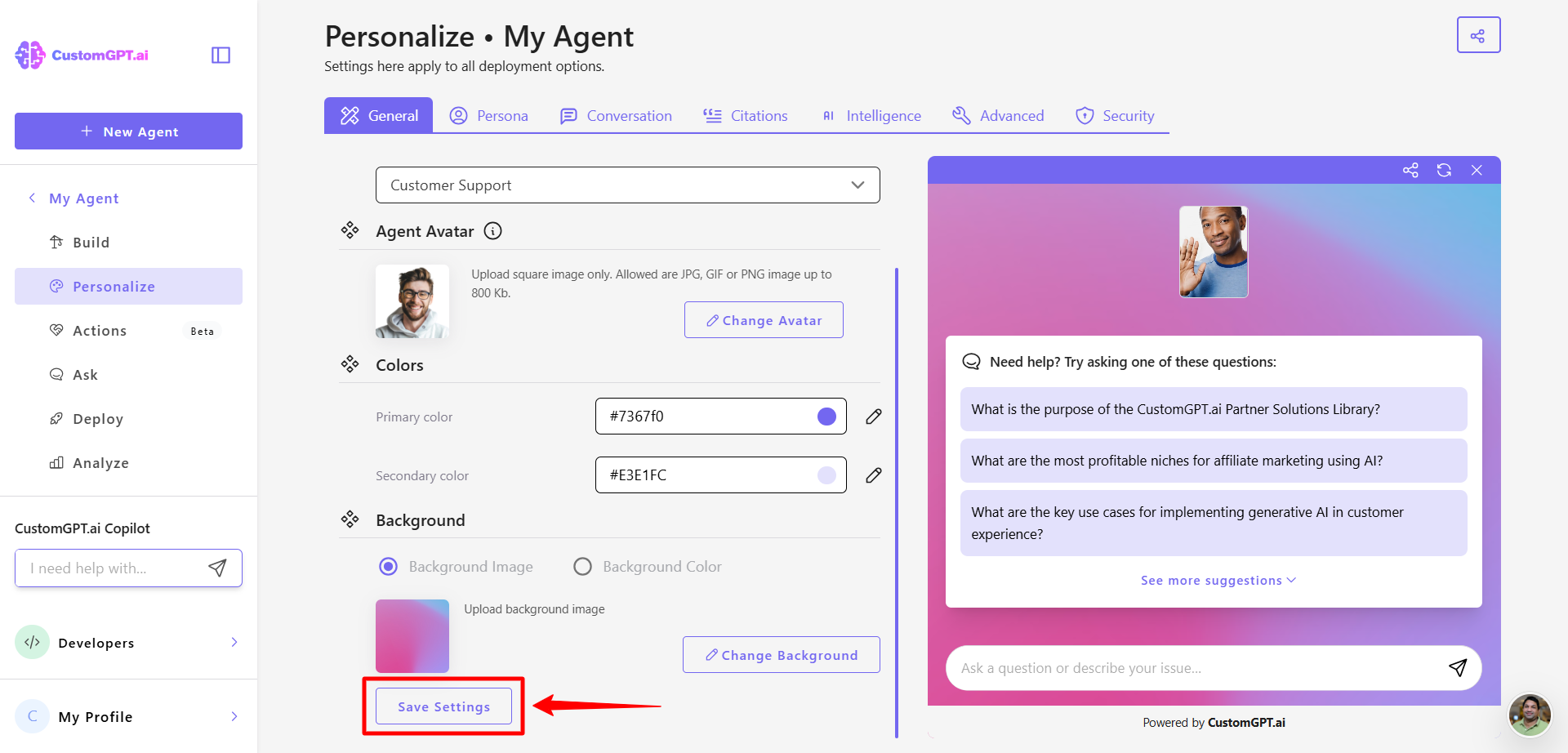Send message in chat preview

coord(1457,668)
